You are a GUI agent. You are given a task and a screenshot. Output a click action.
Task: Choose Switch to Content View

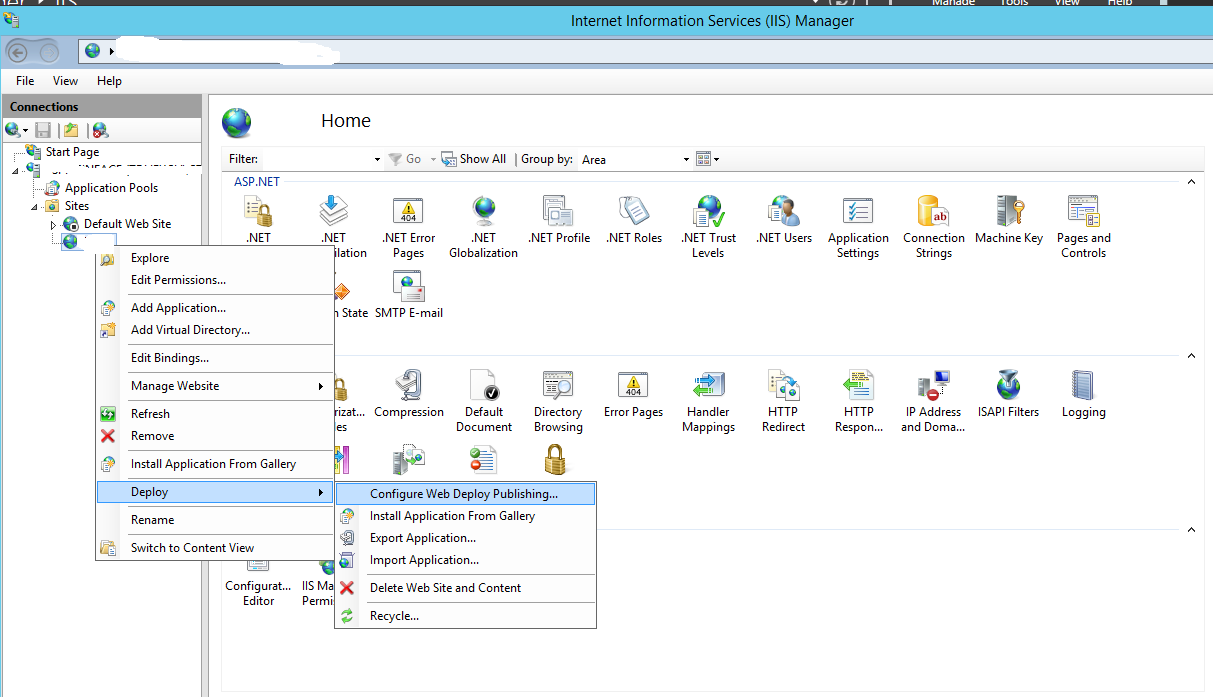tap(215, 548)
